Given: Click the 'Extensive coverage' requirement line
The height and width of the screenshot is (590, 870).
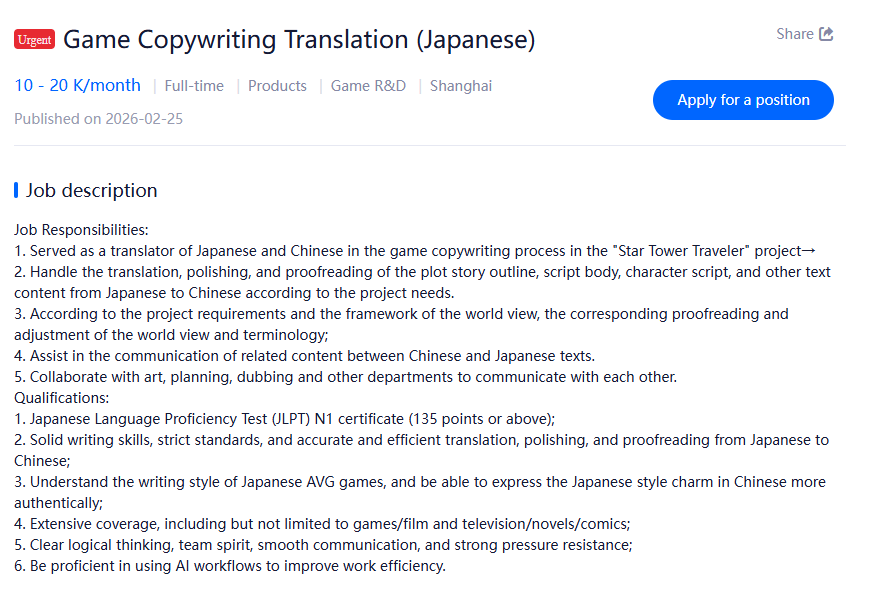Looking at the screenshot, I should 322,524.
